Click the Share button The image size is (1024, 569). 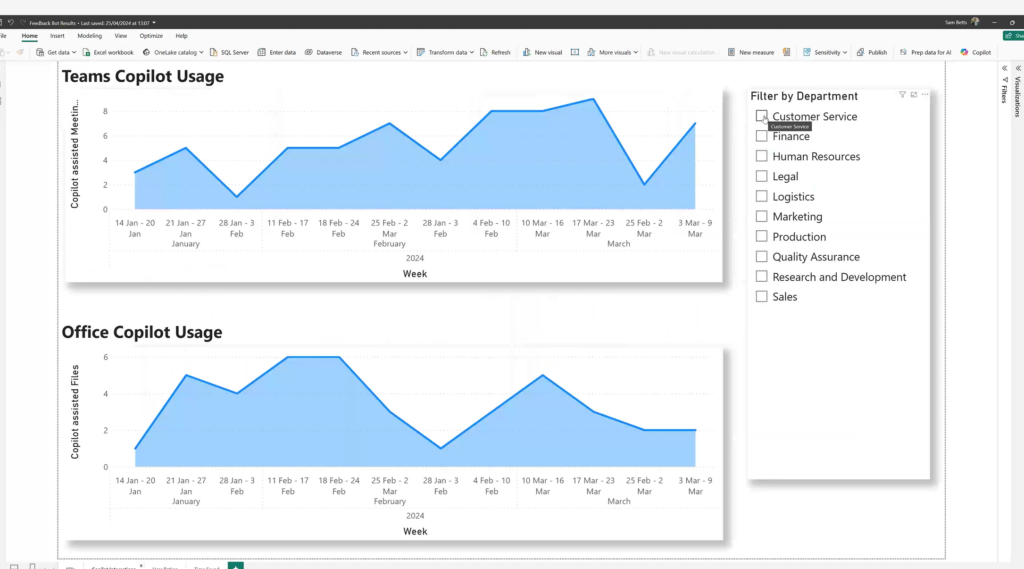click(1014, 36)
